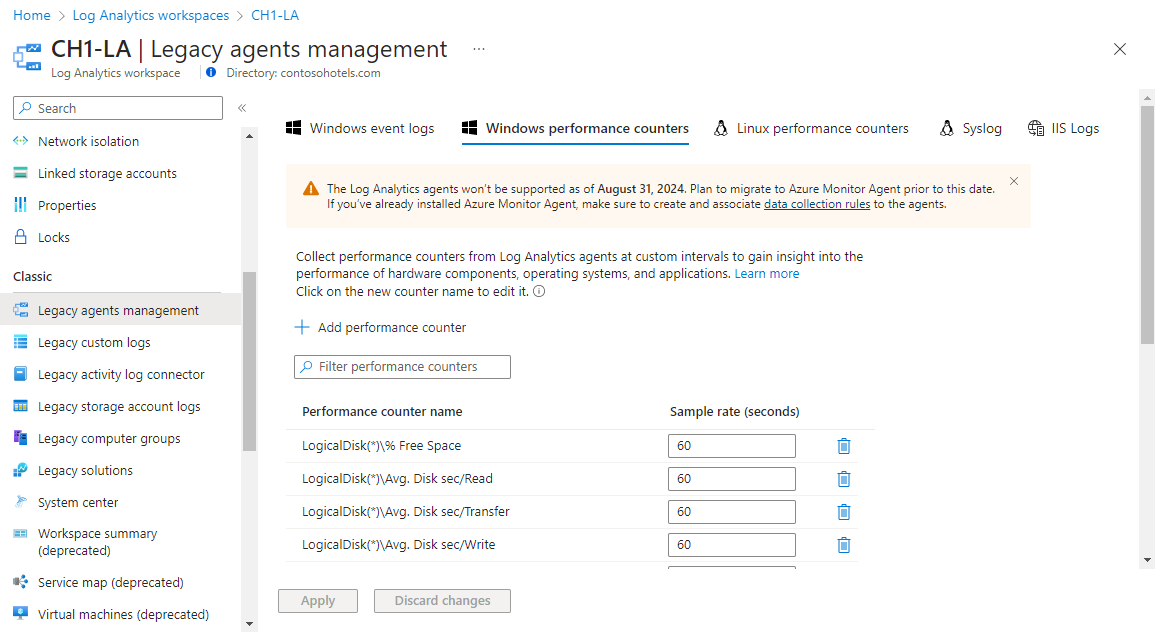Edit sample rate for % Free Space

731,446
